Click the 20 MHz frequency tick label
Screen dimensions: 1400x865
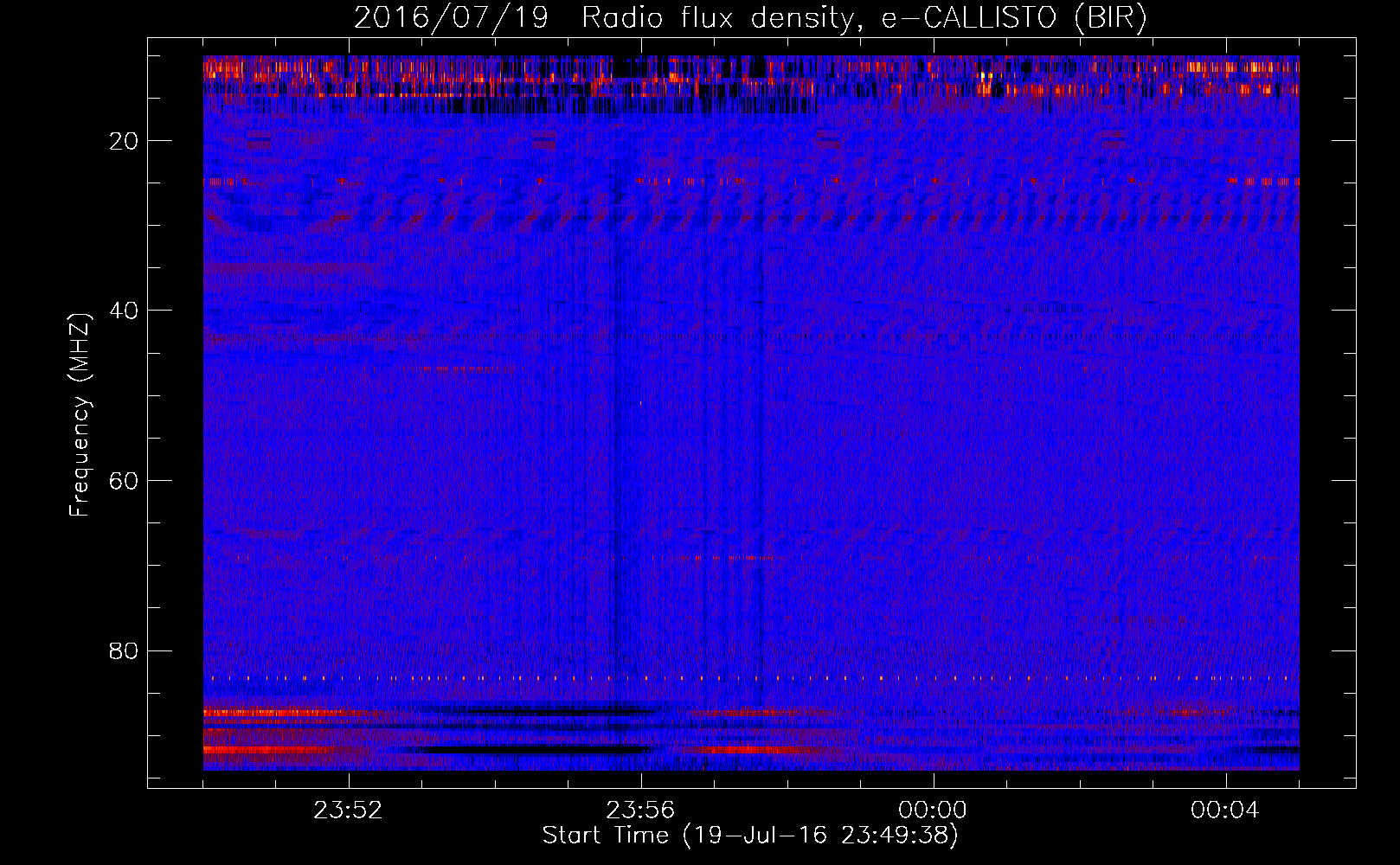pos(125,141)
